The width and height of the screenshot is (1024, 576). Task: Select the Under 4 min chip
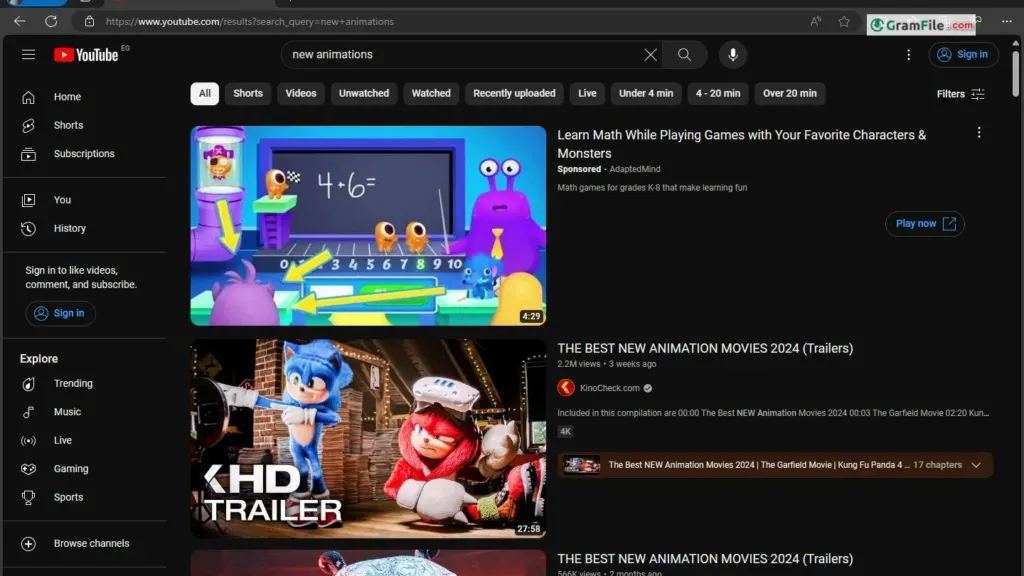[646, 93]
